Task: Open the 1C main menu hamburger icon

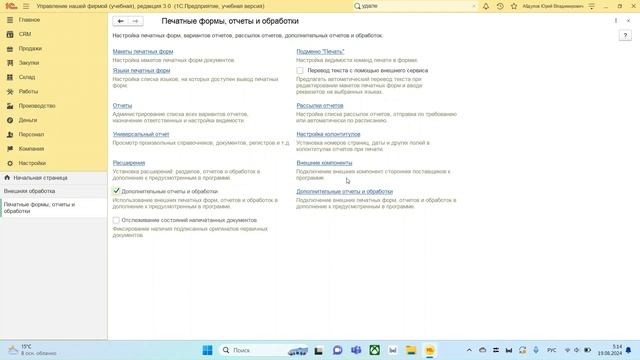Action: coord(26,6)
